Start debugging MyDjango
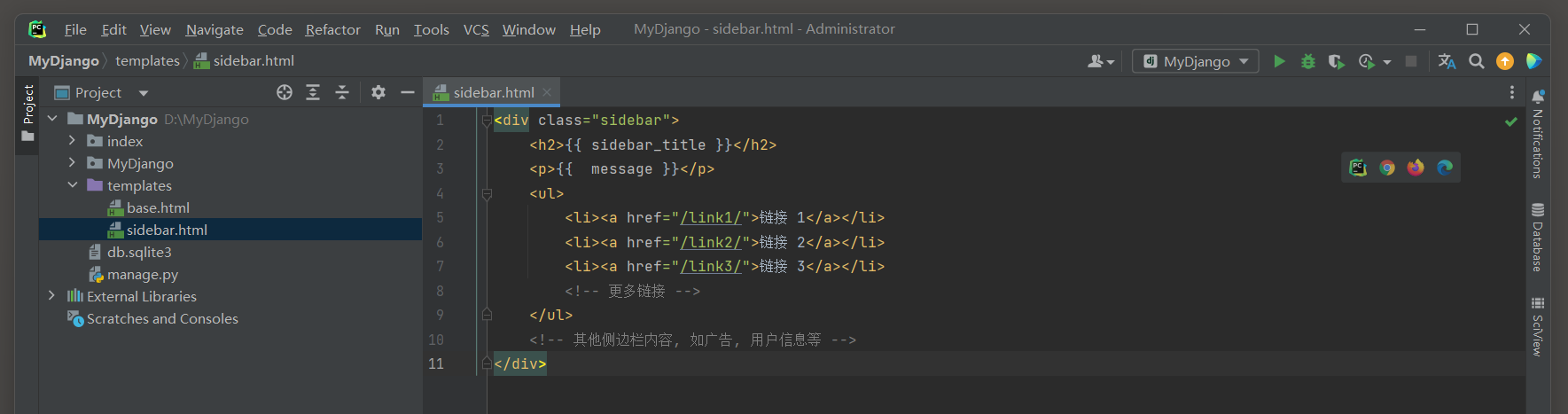 click(1307, 61)
